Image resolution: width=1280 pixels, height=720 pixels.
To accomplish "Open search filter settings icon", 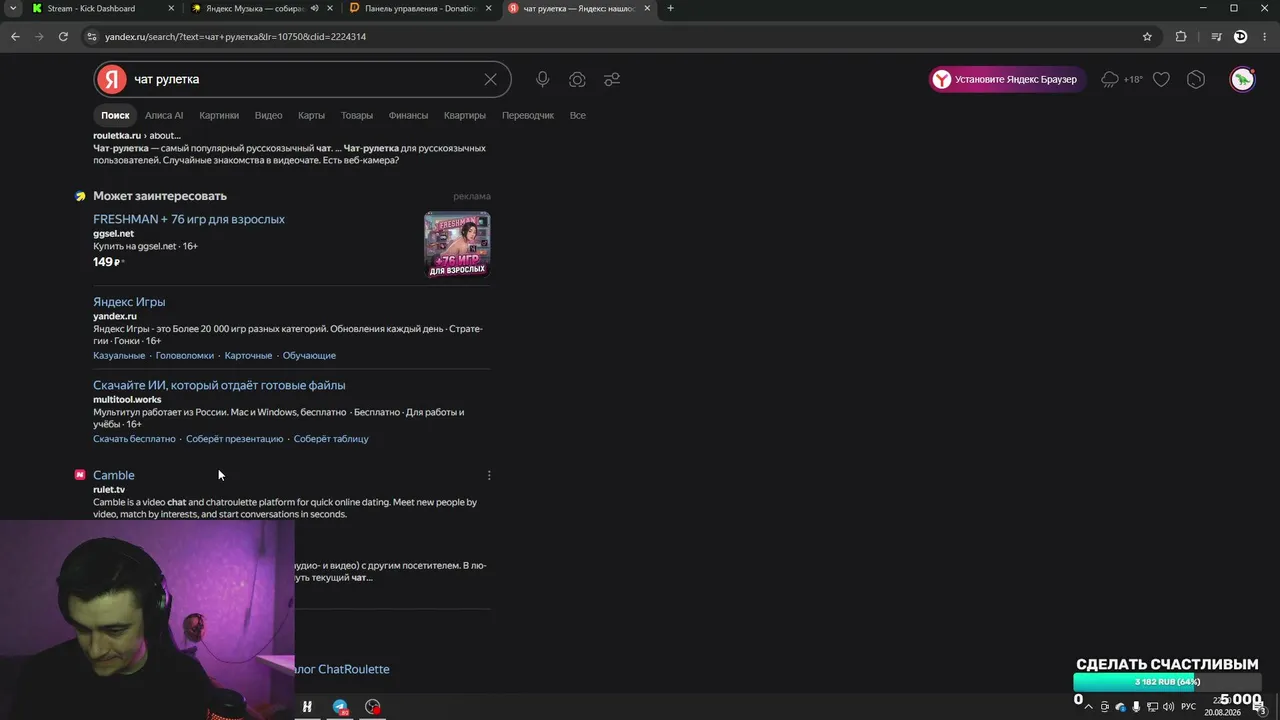I will coord(612,79).
